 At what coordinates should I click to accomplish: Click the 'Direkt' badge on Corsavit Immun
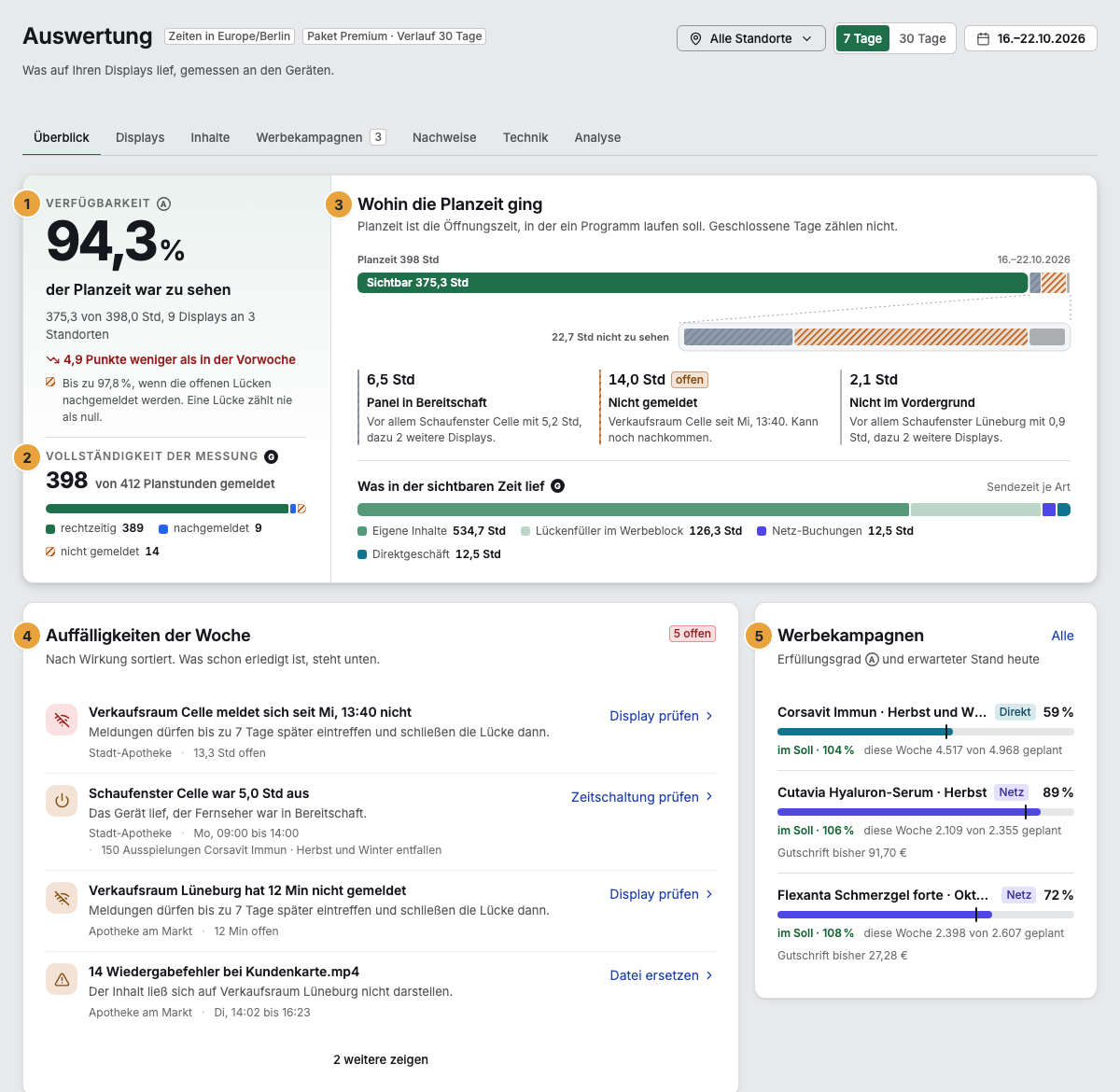pos(1015,712)
